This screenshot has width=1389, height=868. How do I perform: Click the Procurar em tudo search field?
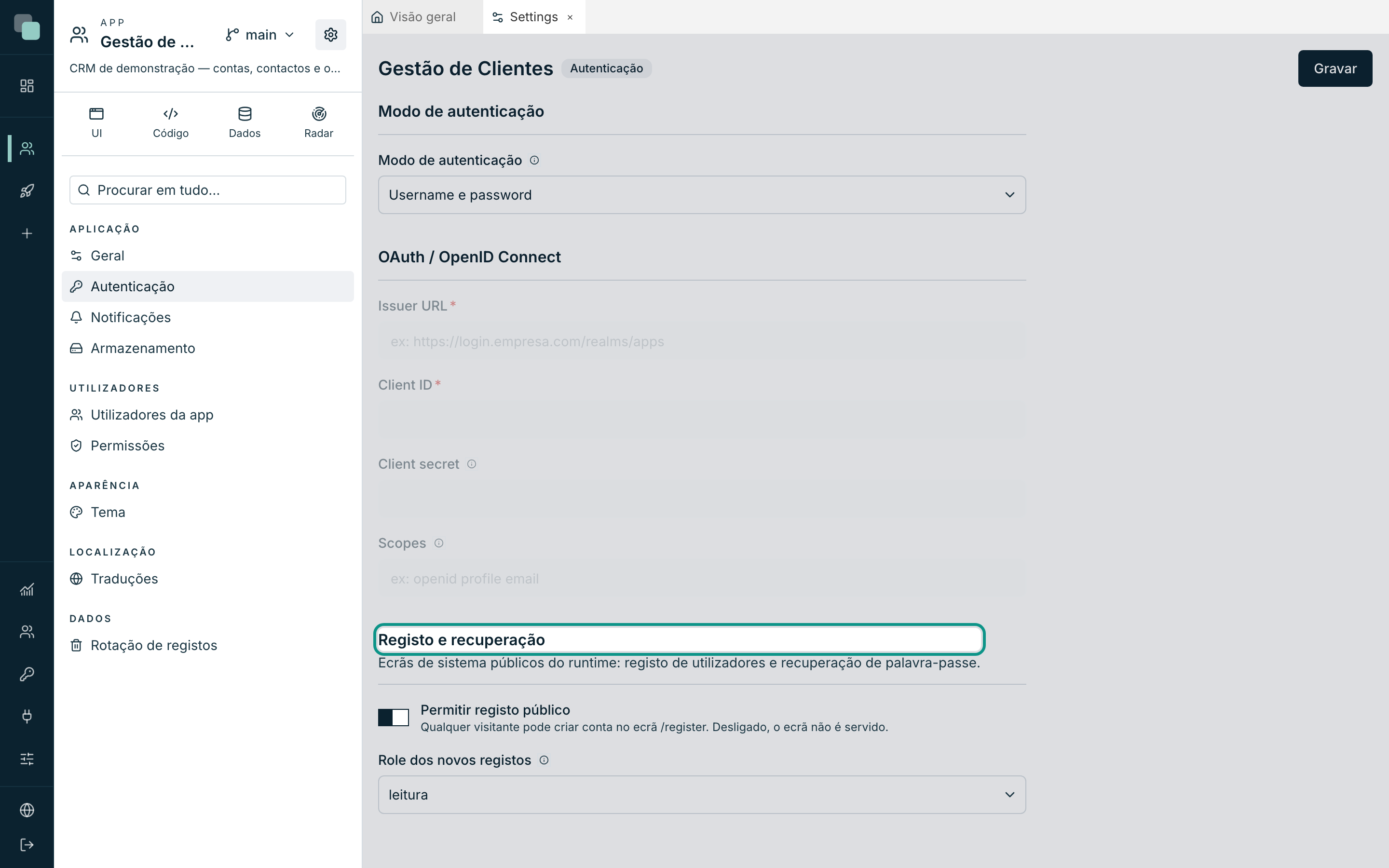coord(208,190)
